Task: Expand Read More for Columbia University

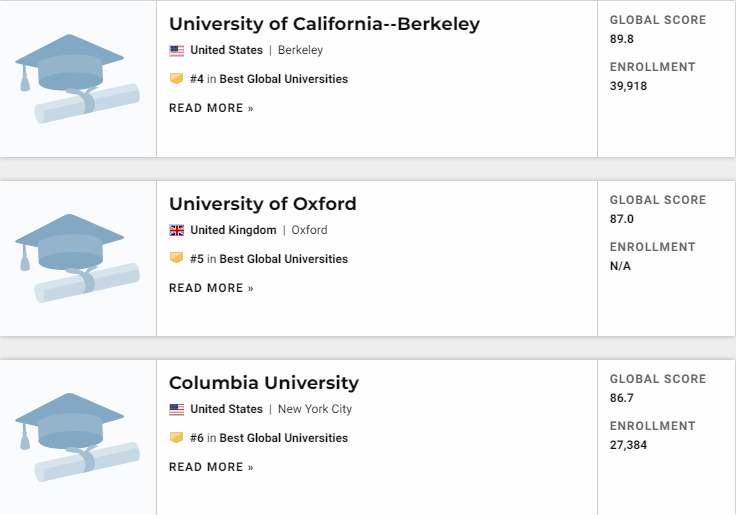Action: [211, 467]
